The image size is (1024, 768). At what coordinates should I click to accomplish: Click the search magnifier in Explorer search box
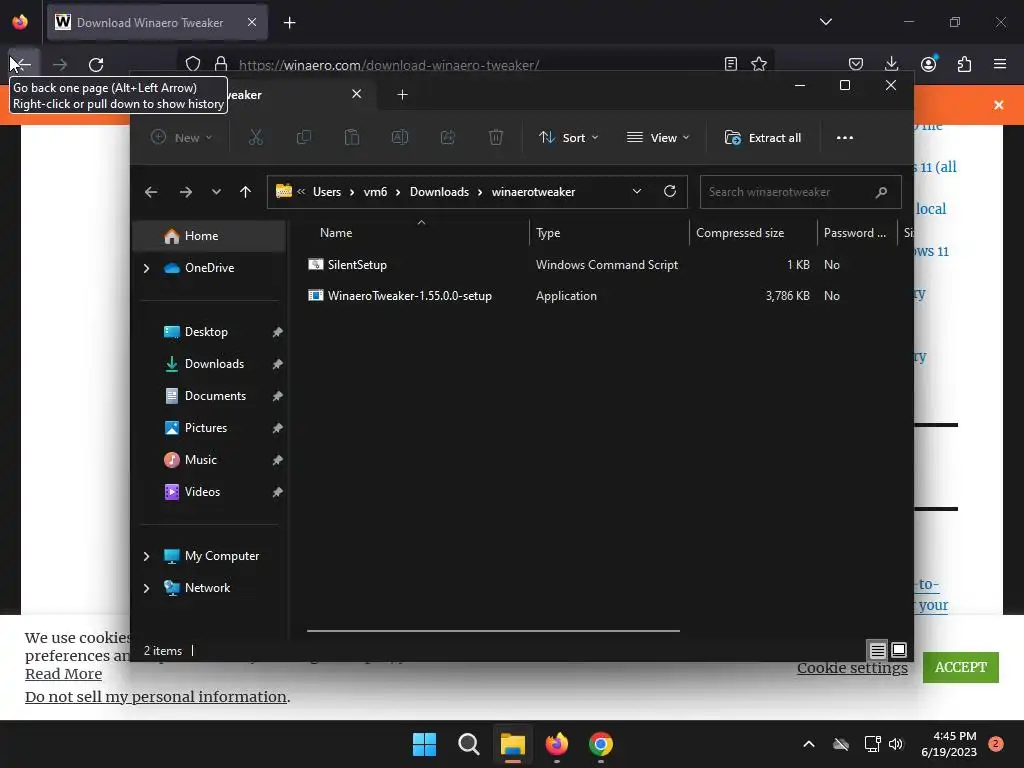click(881, 192)
